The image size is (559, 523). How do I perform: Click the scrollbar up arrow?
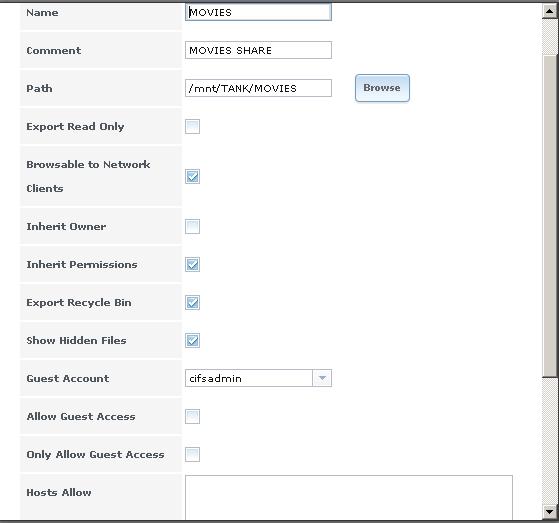(x=549, y=11)
